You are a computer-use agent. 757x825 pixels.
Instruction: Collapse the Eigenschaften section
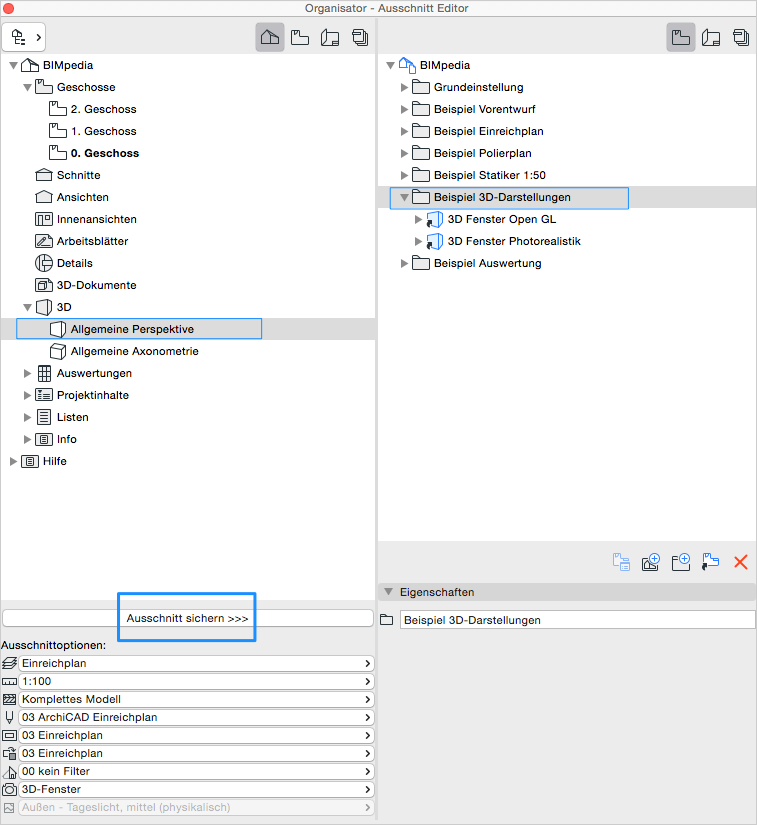(388, 592)
